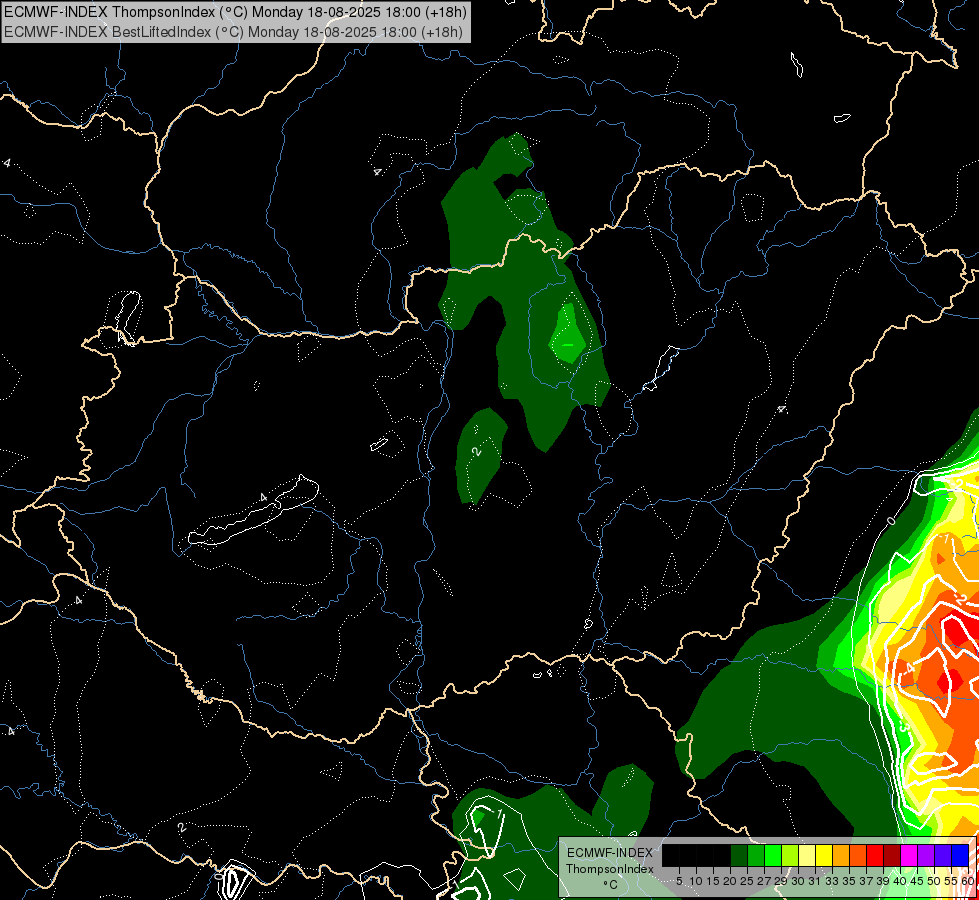Viewport: 979px width, 900px height.
Task: Click the indigo 50-55 legend swatch
Action: point(943,855)
